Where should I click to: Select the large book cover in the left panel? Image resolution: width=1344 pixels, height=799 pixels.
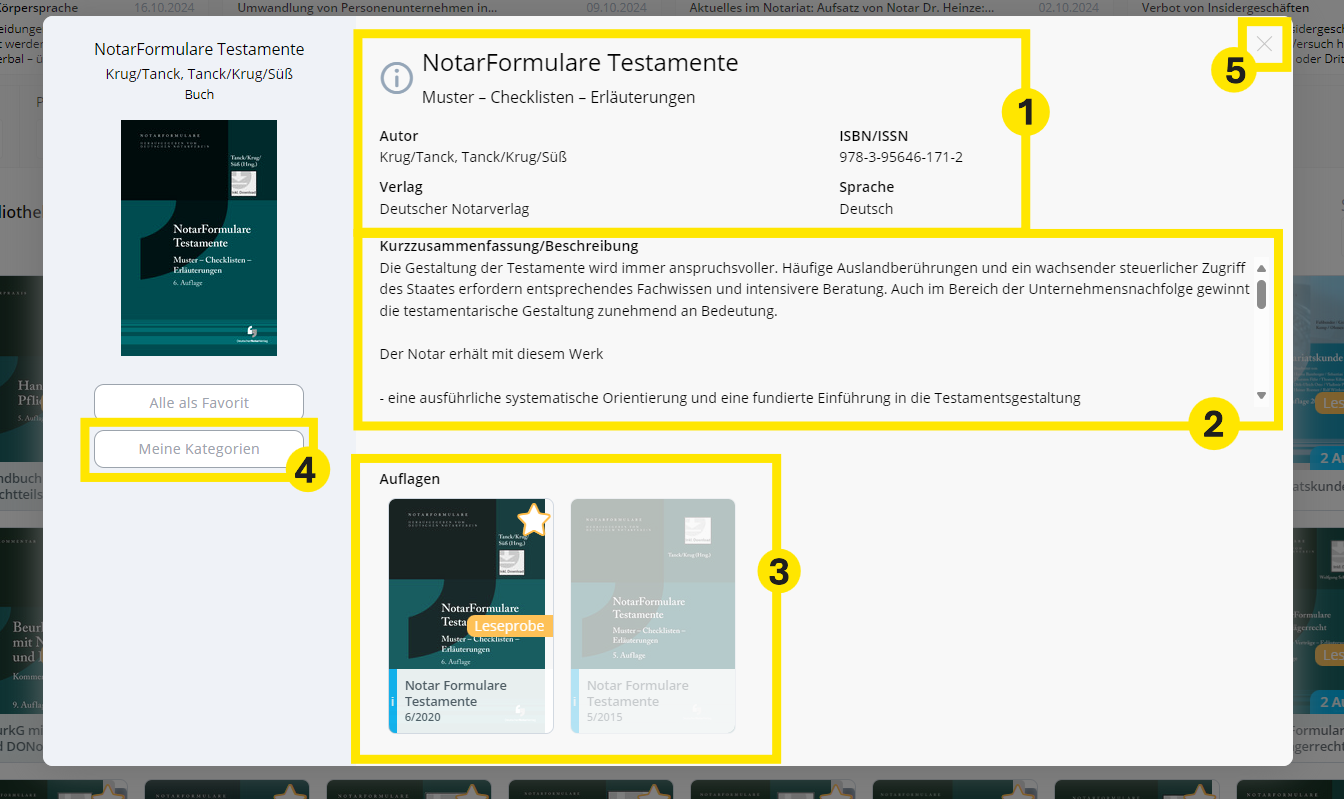[199, 238]
